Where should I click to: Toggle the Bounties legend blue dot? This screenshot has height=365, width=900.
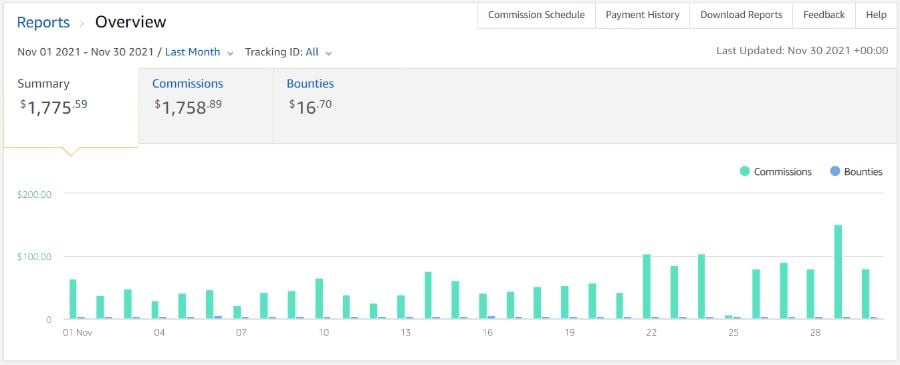pyautogui.click(x=835, y=172)
